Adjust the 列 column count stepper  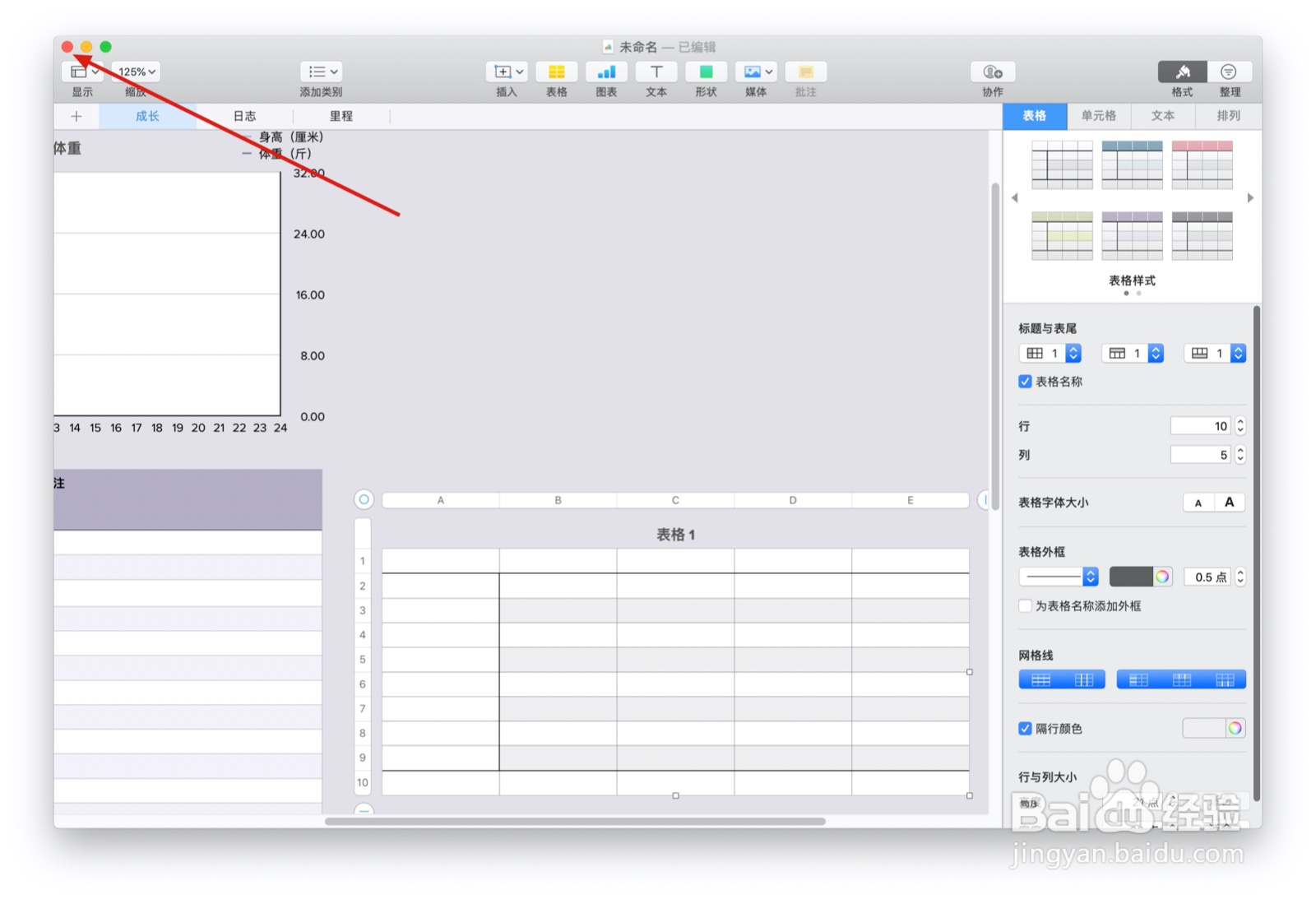point(1240,455)
